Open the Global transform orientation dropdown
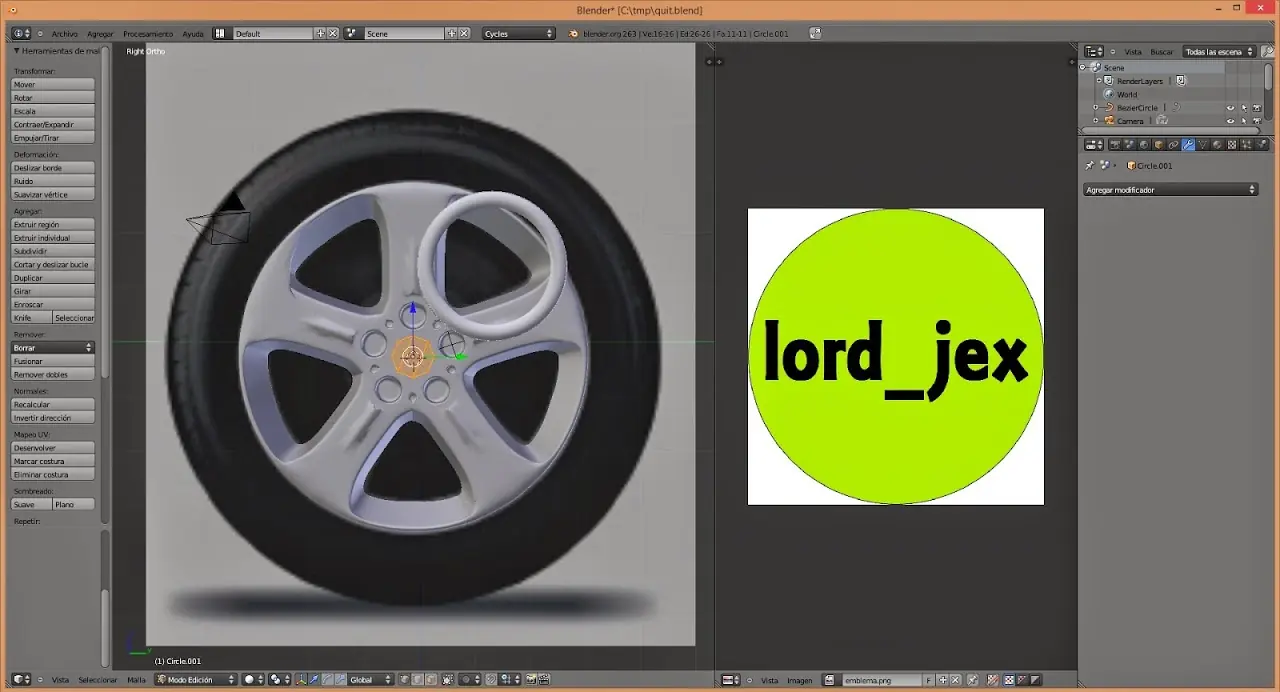This screenshot has width=1280, height=692. [x=371, y=681]
